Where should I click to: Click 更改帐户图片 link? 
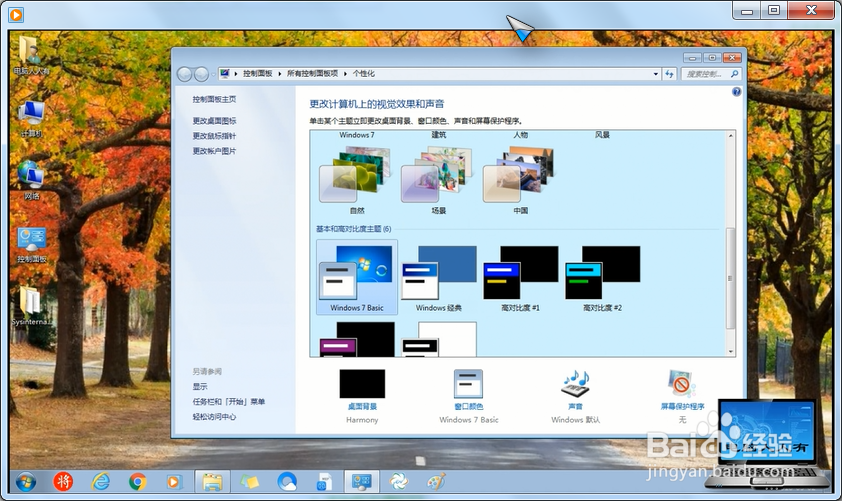pos(214,151)
